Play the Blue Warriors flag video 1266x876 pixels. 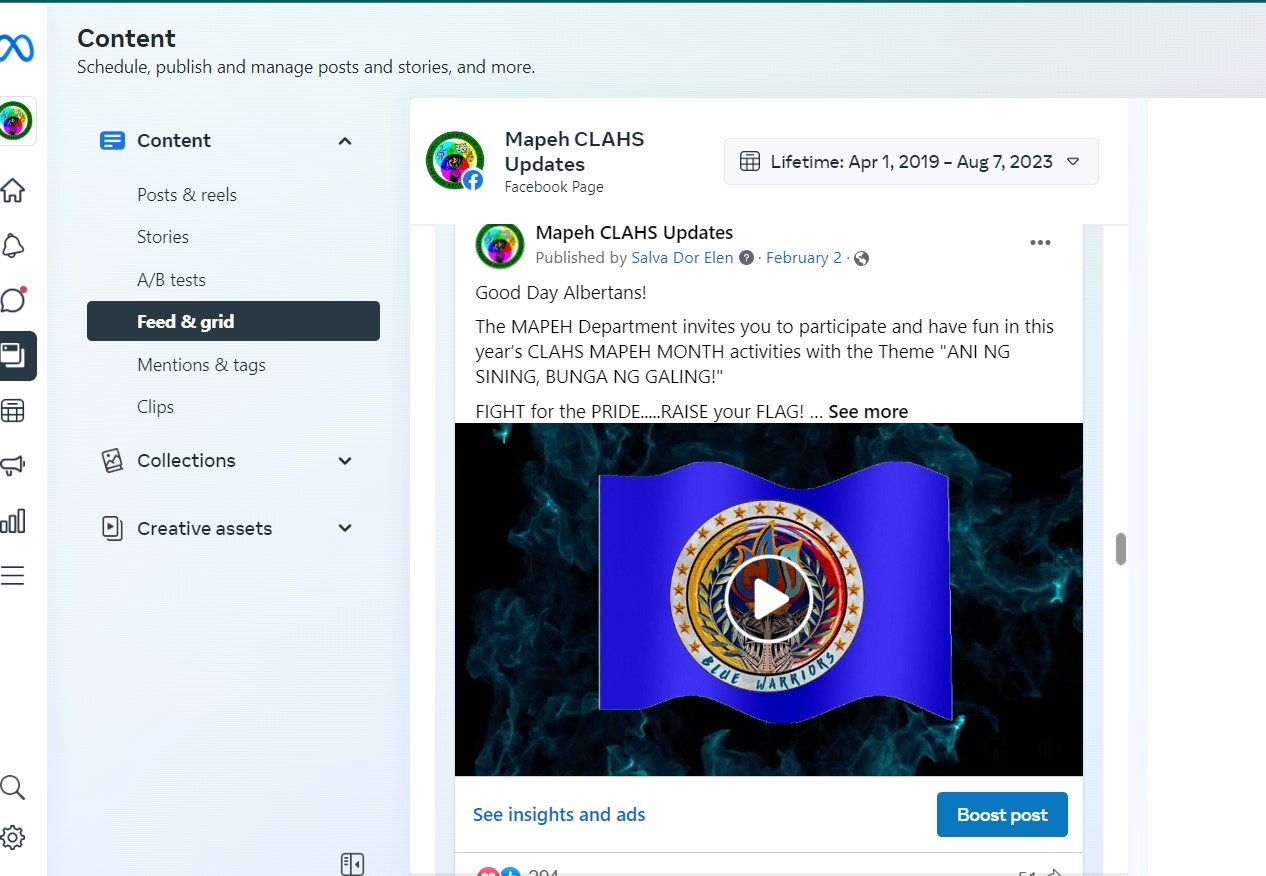(768, 600)
